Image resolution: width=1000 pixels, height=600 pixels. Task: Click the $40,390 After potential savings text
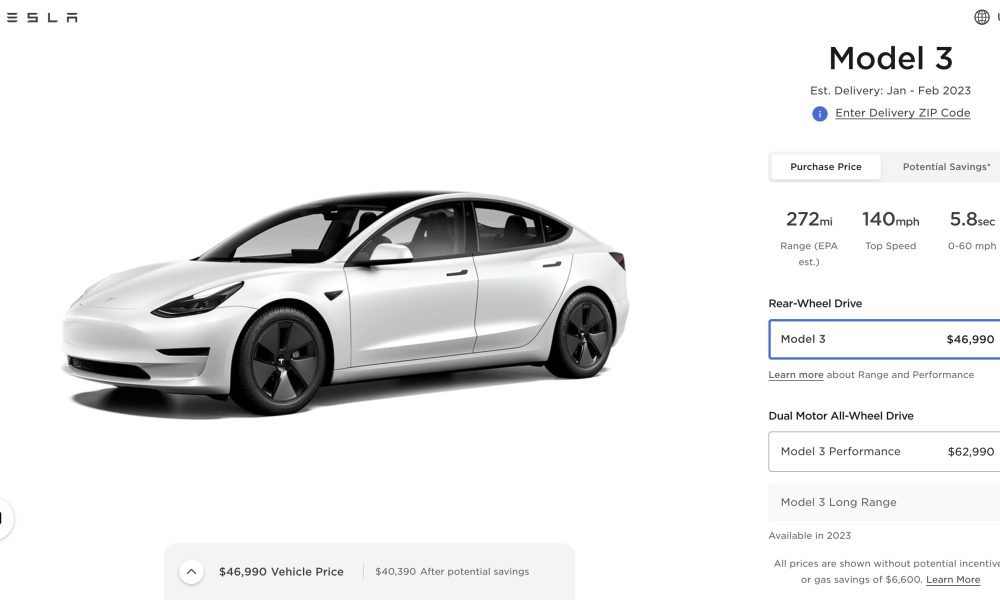click(452, 572)
